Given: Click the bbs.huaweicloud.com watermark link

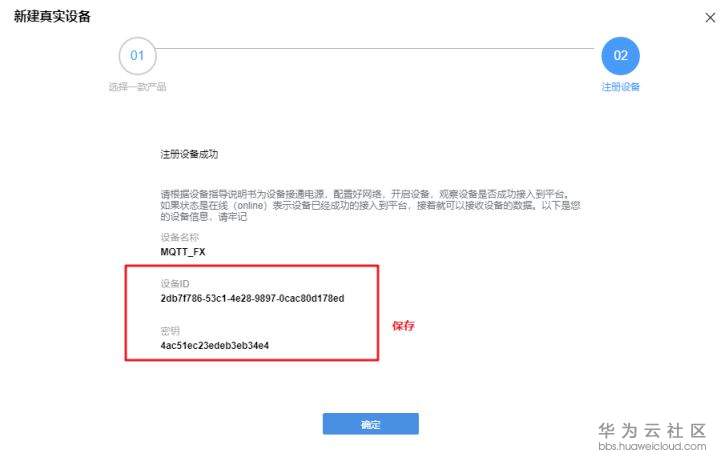Looking at the screenshot, I should (x=652, y=446).
